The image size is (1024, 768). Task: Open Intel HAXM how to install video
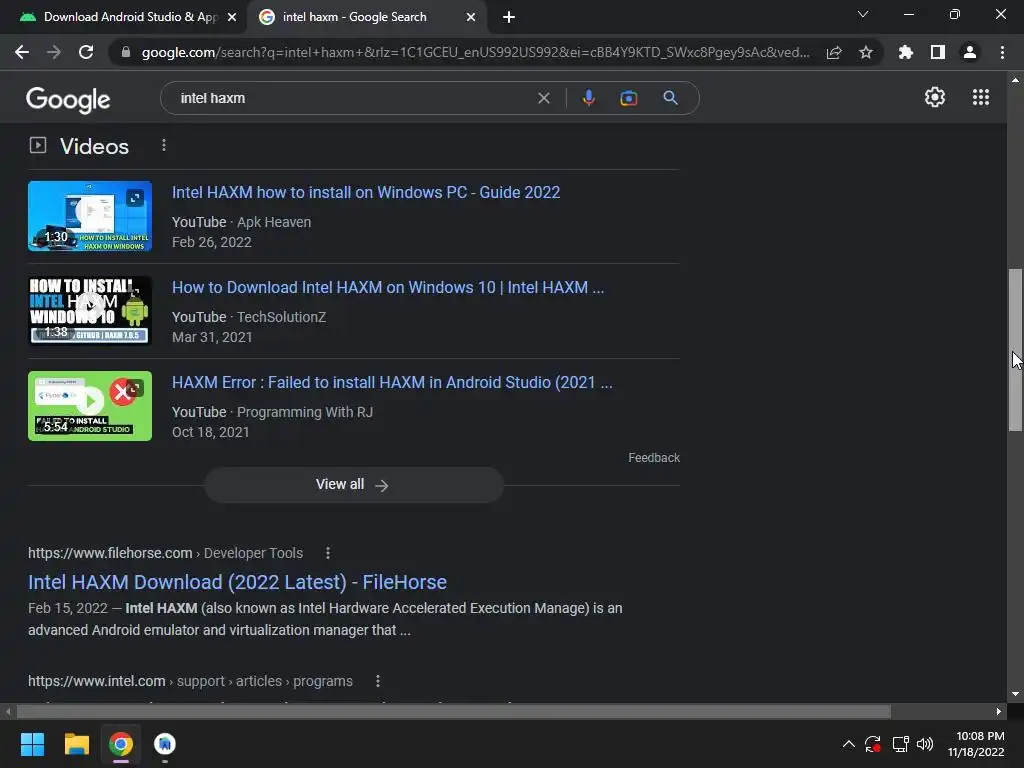tap(366, 193)
